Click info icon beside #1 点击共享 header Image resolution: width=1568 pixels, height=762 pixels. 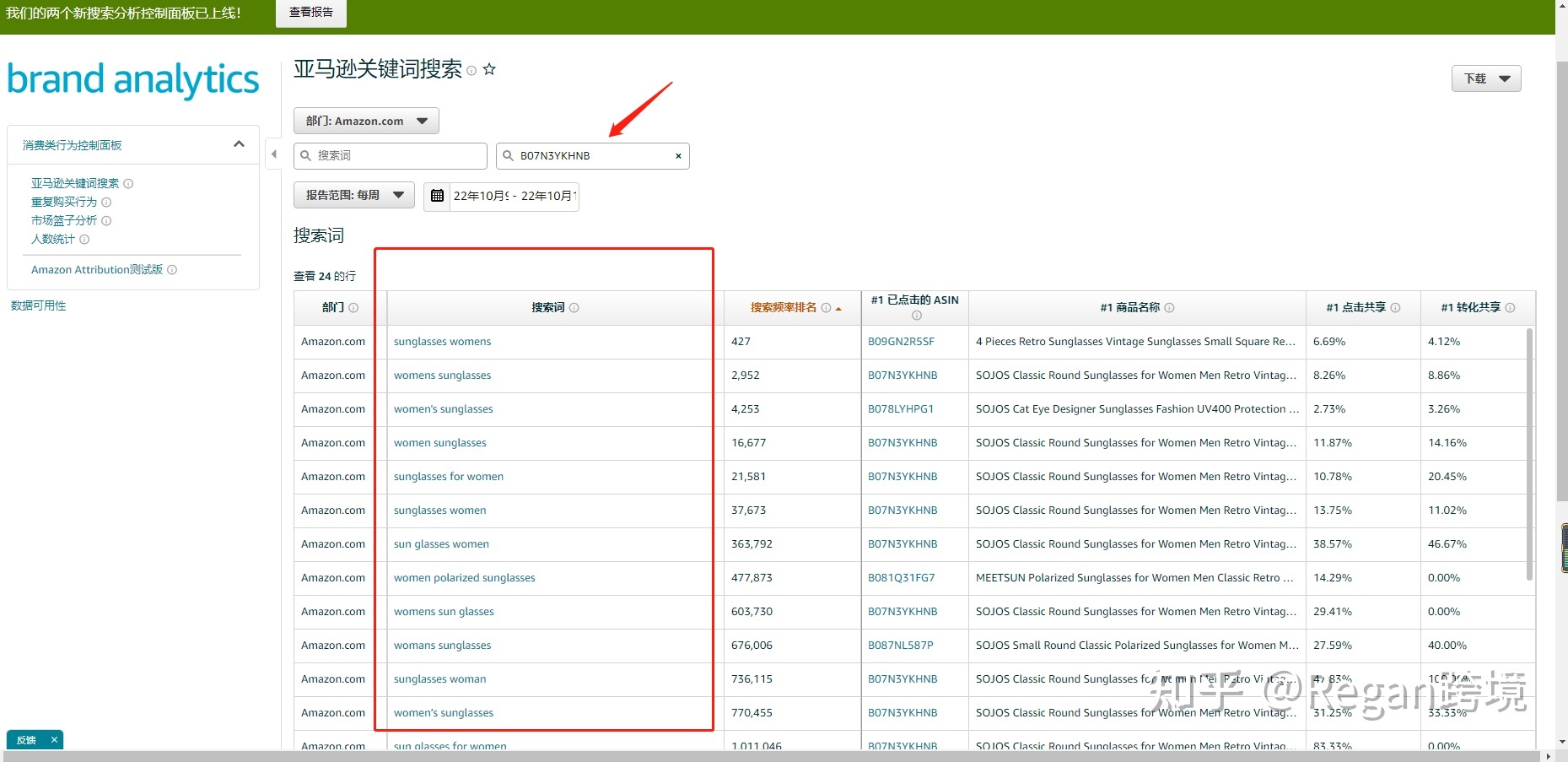(1395, 308)
